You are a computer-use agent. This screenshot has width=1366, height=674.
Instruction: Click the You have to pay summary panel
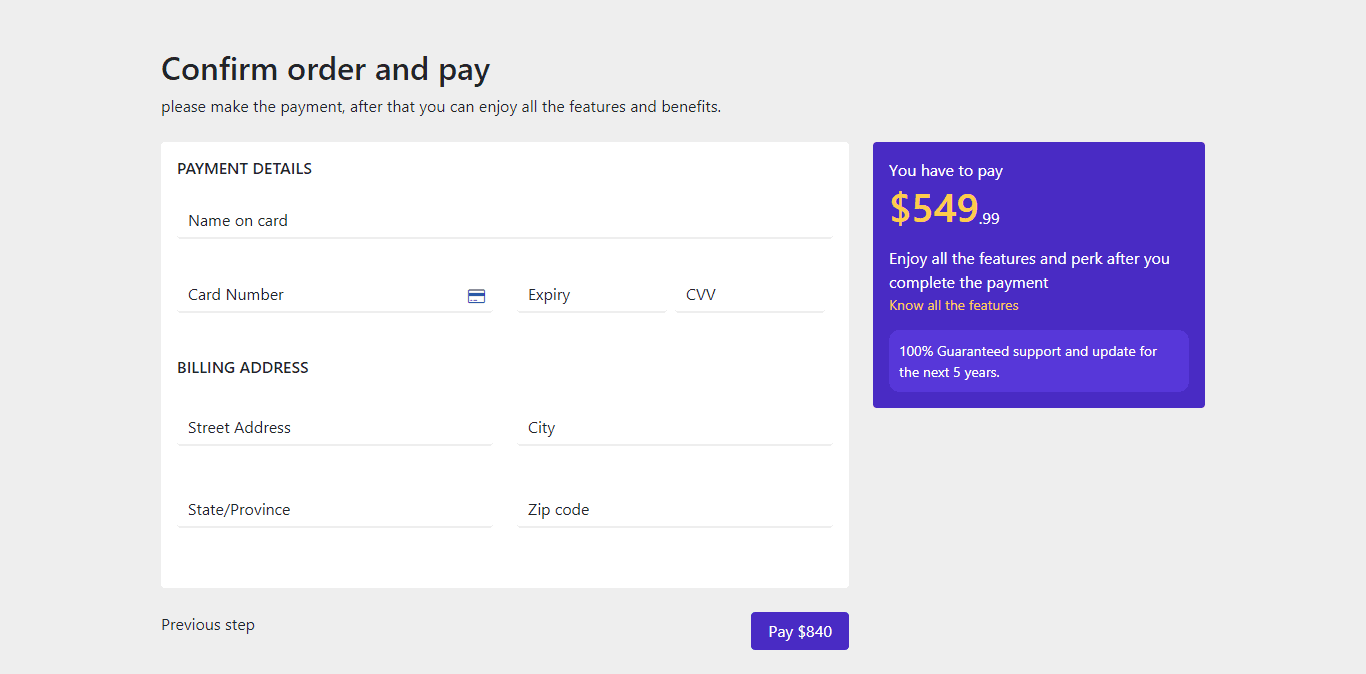tap(1038, 274)
